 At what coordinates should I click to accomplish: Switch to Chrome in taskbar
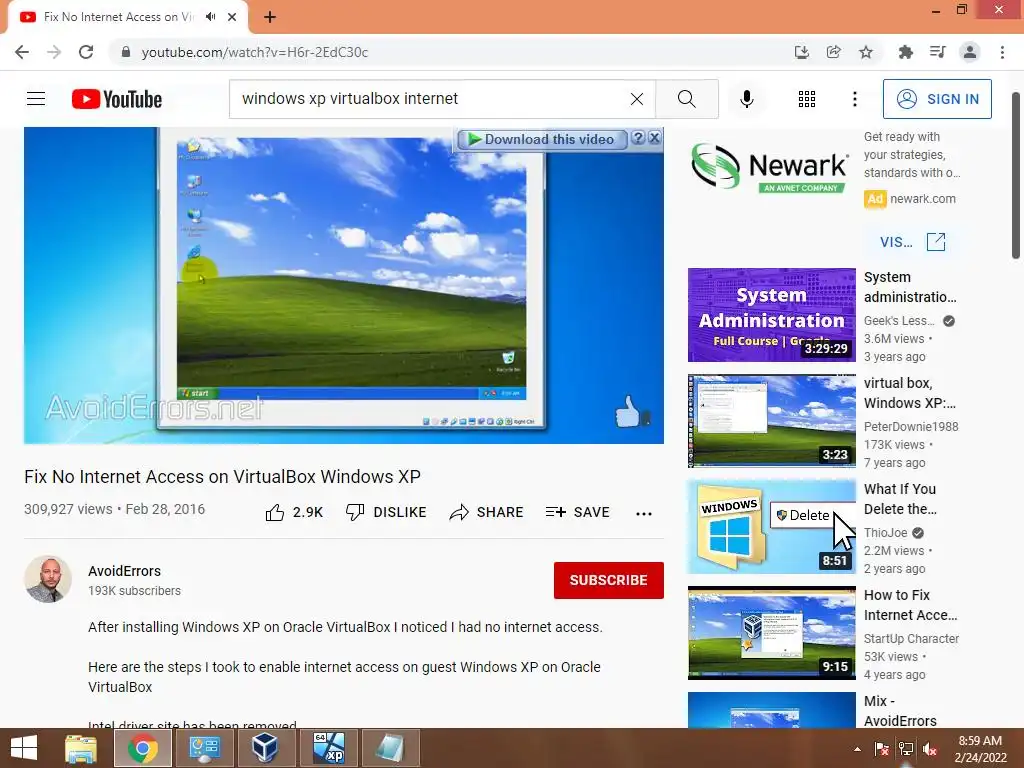pyautogui.click(x=142, y=748)
